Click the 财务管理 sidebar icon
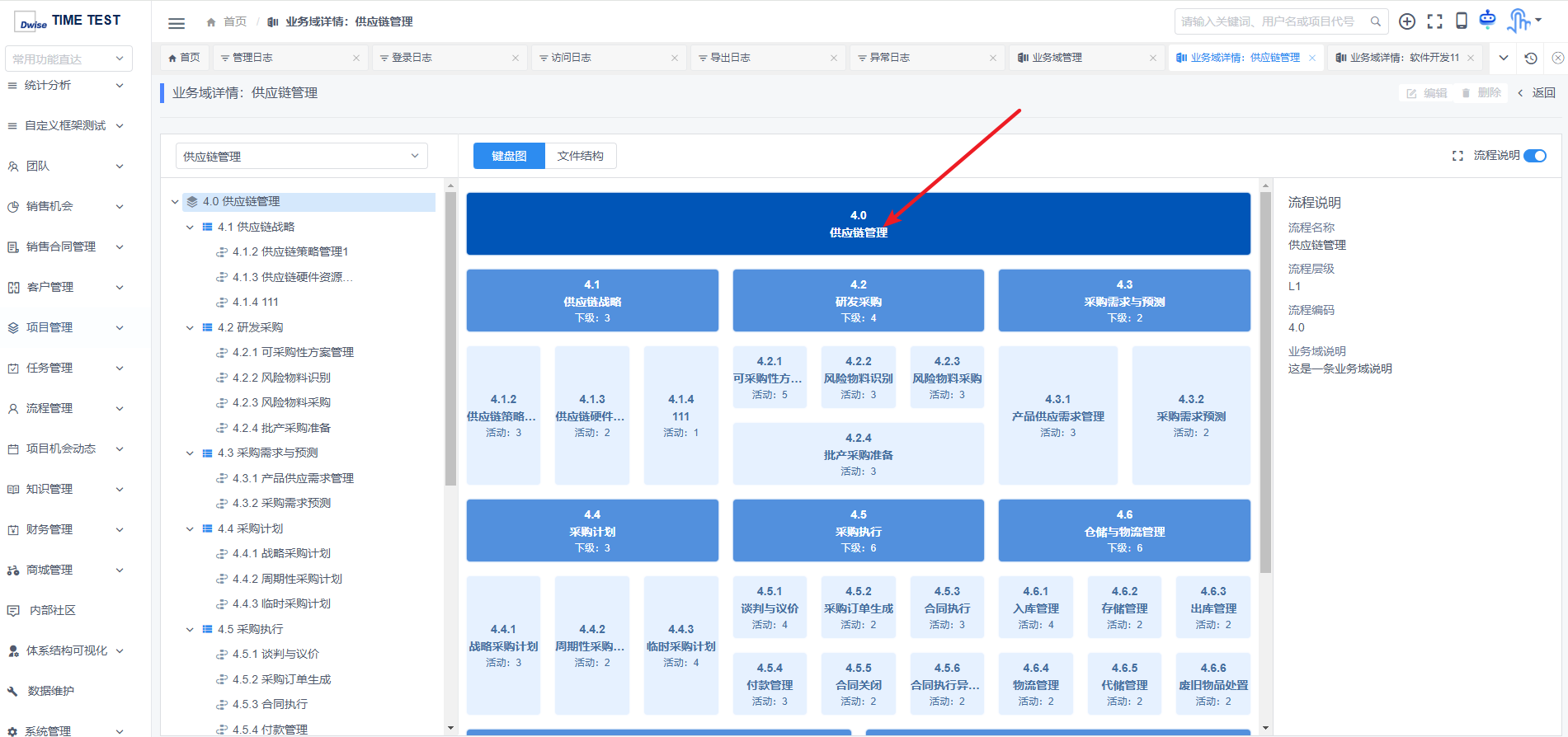 pyautogui.click(x=13, y=529)
